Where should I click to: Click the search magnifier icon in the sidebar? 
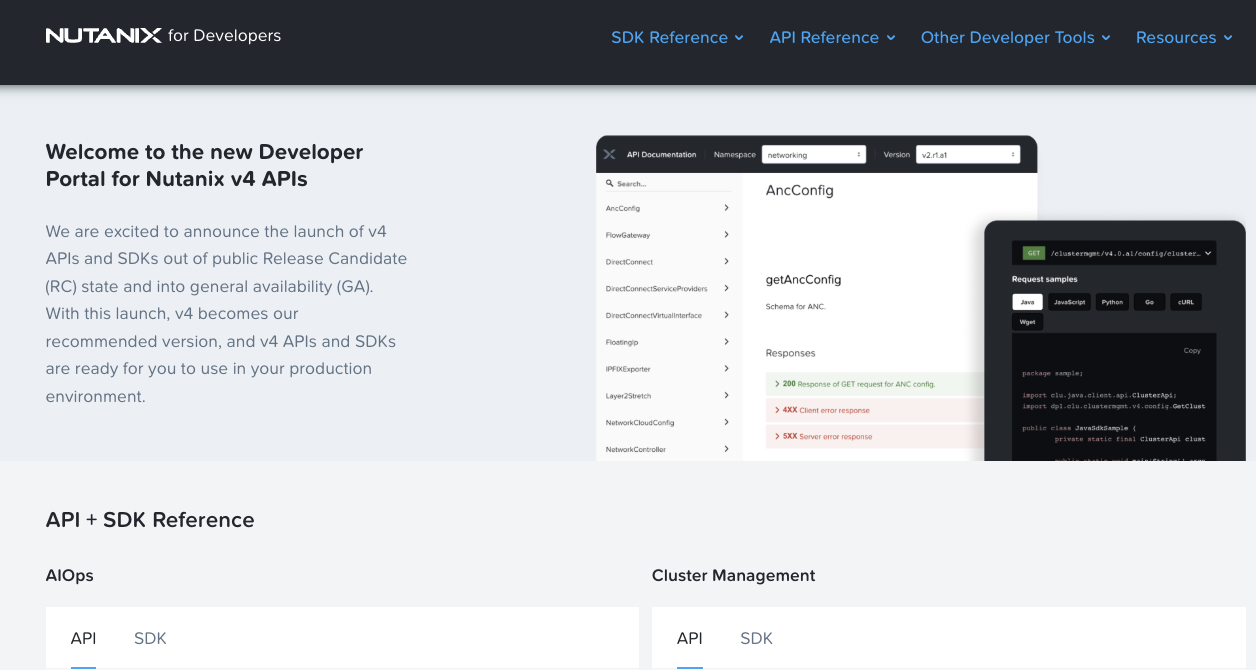click(x=611, y=183)
